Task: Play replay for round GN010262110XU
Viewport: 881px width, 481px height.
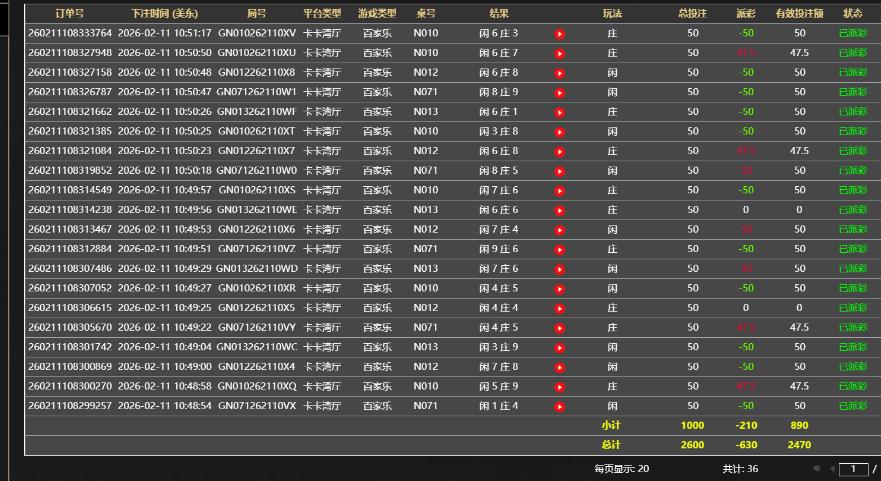Action: click(x=560, y=53)
